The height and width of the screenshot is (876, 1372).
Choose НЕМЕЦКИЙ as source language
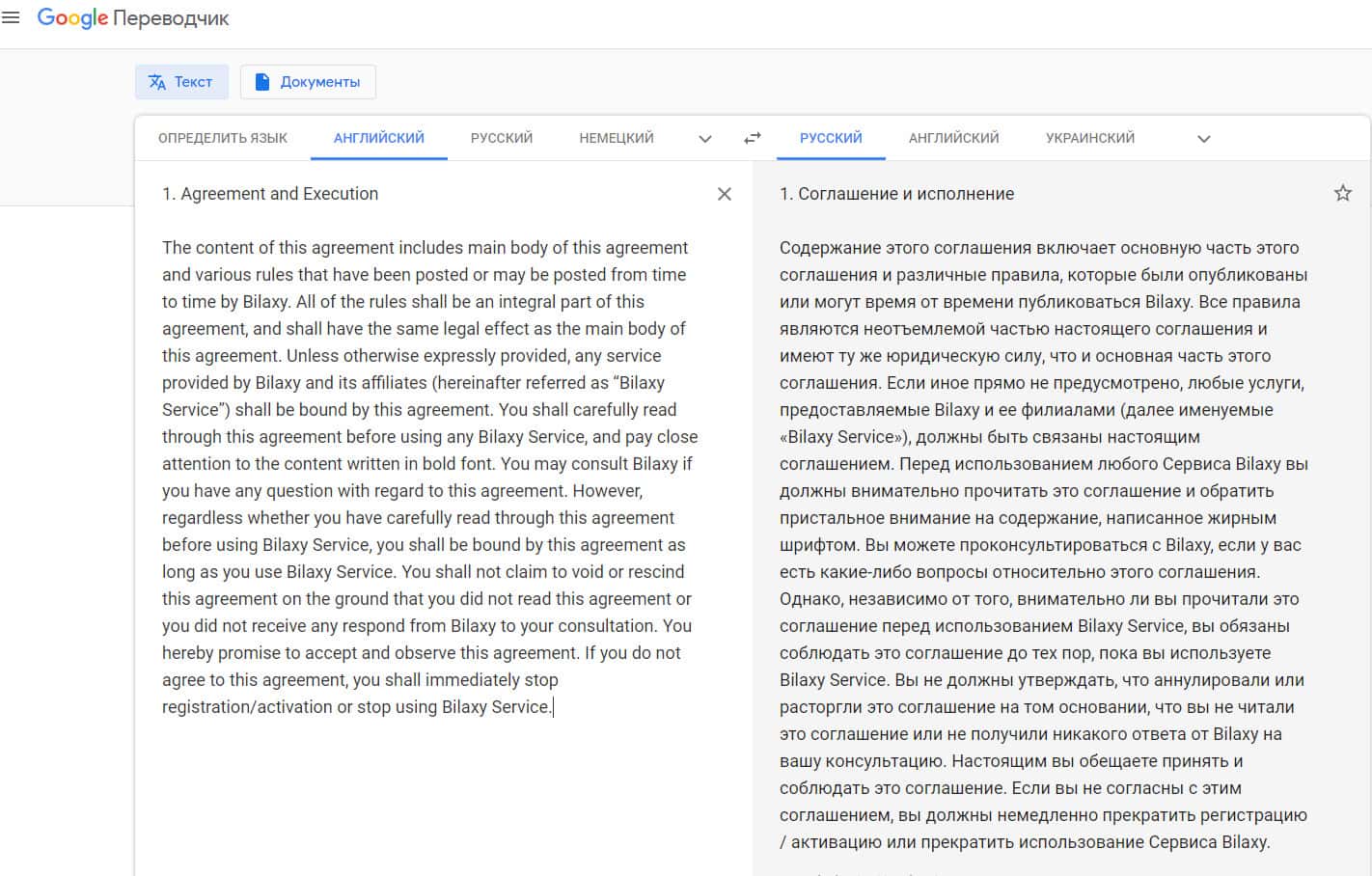pyautogui.click(x=617, y=138)
